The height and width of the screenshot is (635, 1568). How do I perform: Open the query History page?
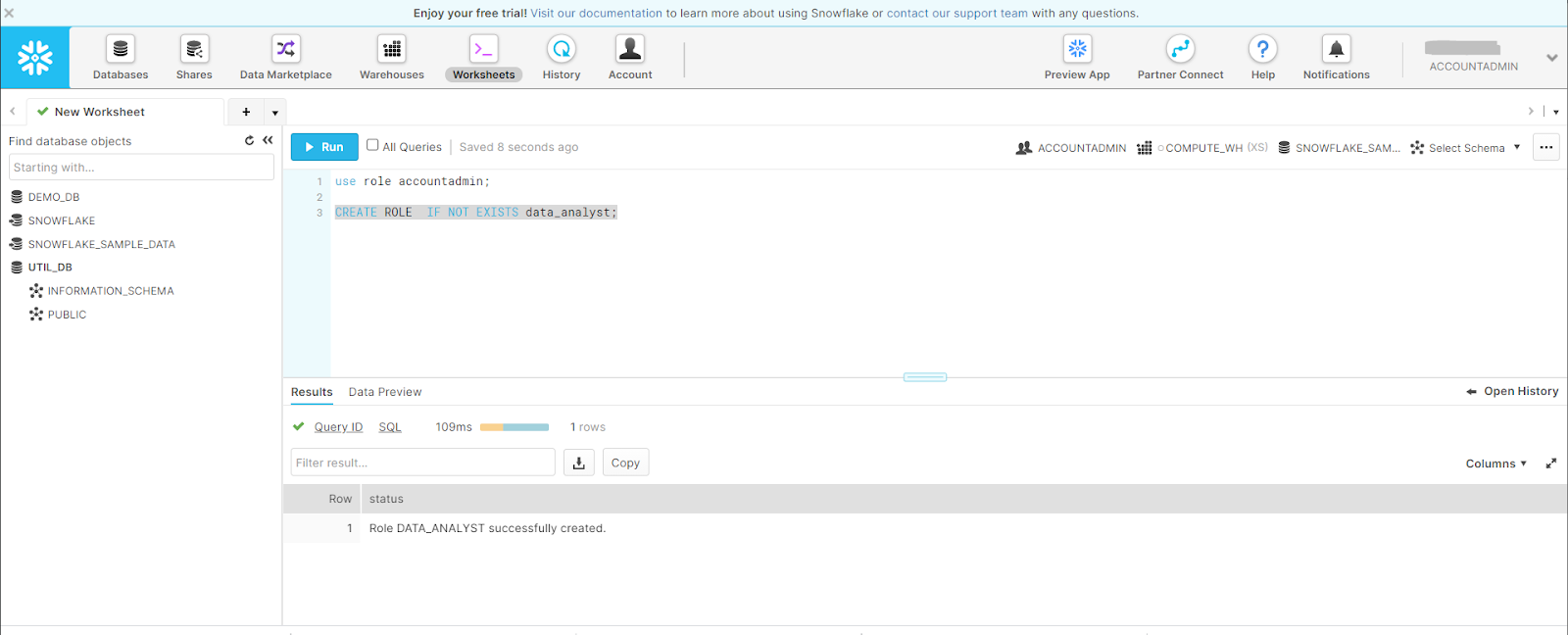click(562, 49)
